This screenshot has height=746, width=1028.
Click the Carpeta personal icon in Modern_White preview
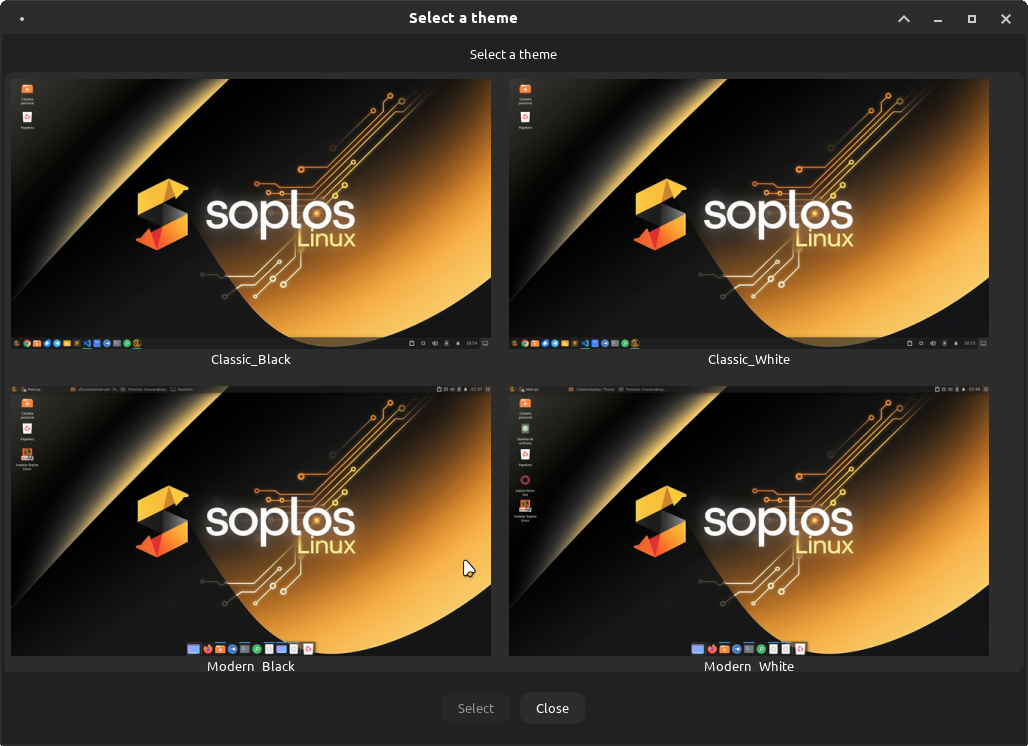525,402
